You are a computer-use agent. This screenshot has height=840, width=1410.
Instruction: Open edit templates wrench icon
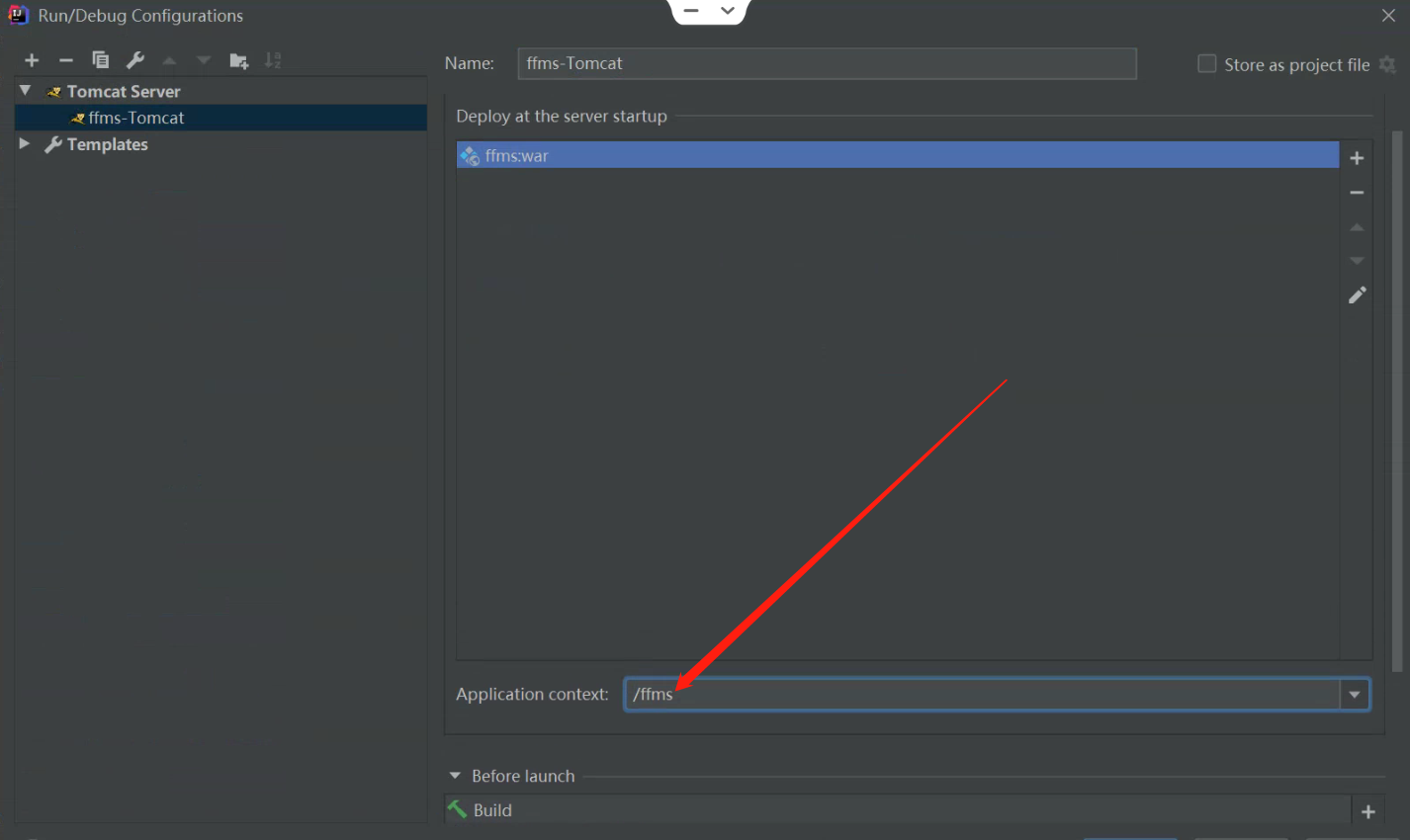tap(135, 60)
